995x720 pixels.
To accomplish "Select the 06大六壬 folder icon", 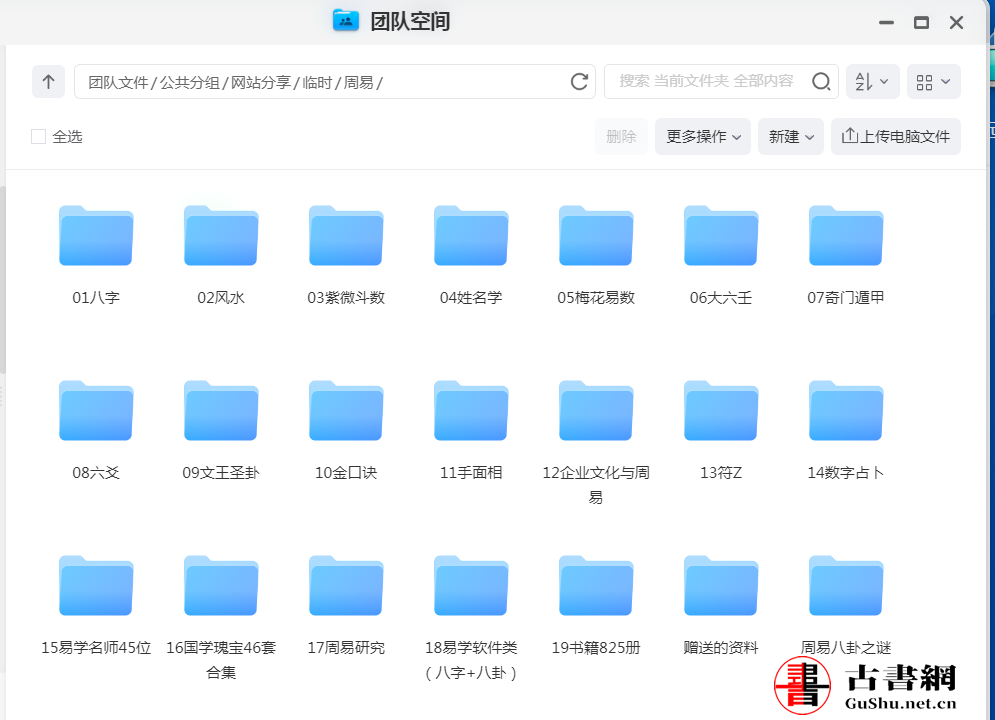I will click(x=721, y=235).
